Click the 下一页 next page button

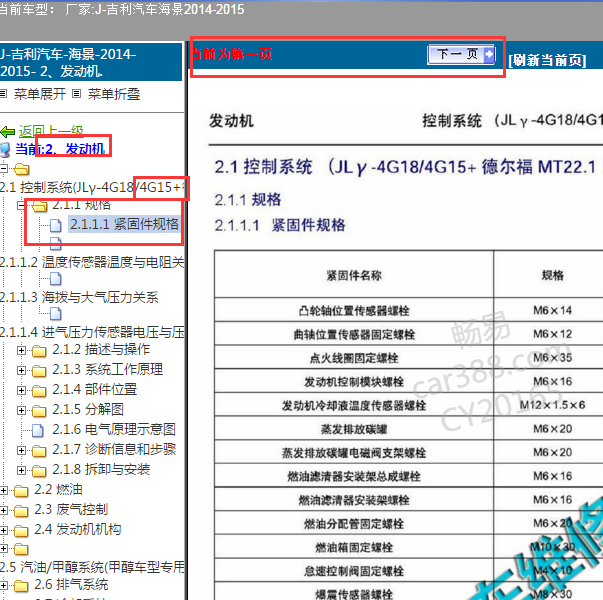click(x=461, y=55)
